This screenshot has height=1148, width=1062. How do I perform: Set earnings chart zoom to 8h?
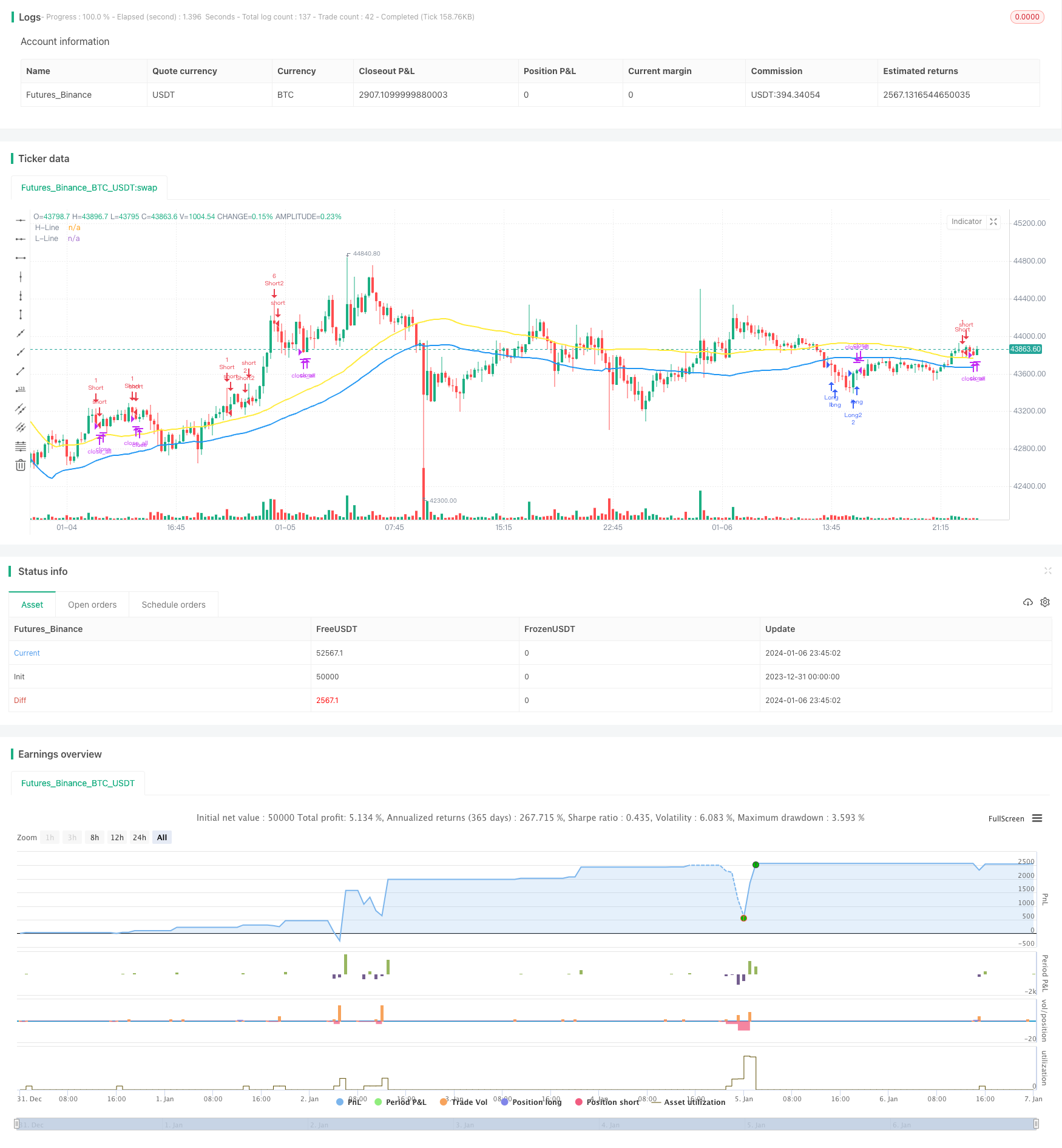[x=95, y=837]
